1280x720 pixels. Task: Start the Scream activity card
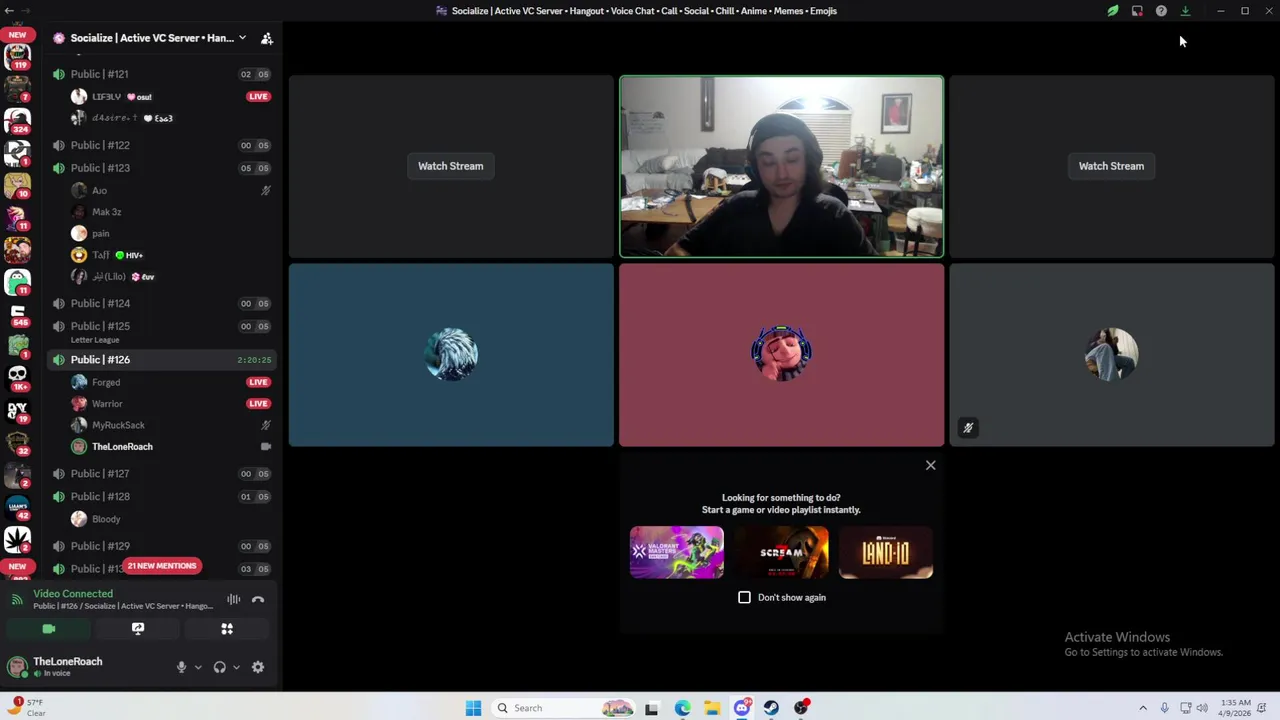(781, 552)
